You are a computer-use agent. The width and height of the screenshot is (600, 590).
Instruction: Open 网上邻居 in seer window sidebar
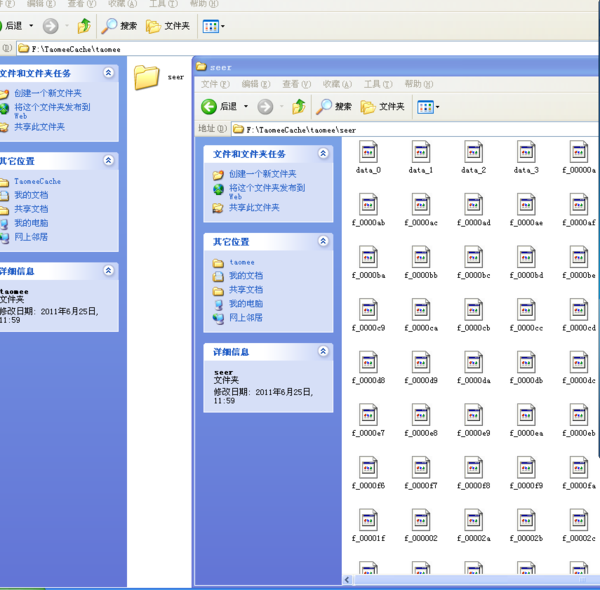point(246,318)
